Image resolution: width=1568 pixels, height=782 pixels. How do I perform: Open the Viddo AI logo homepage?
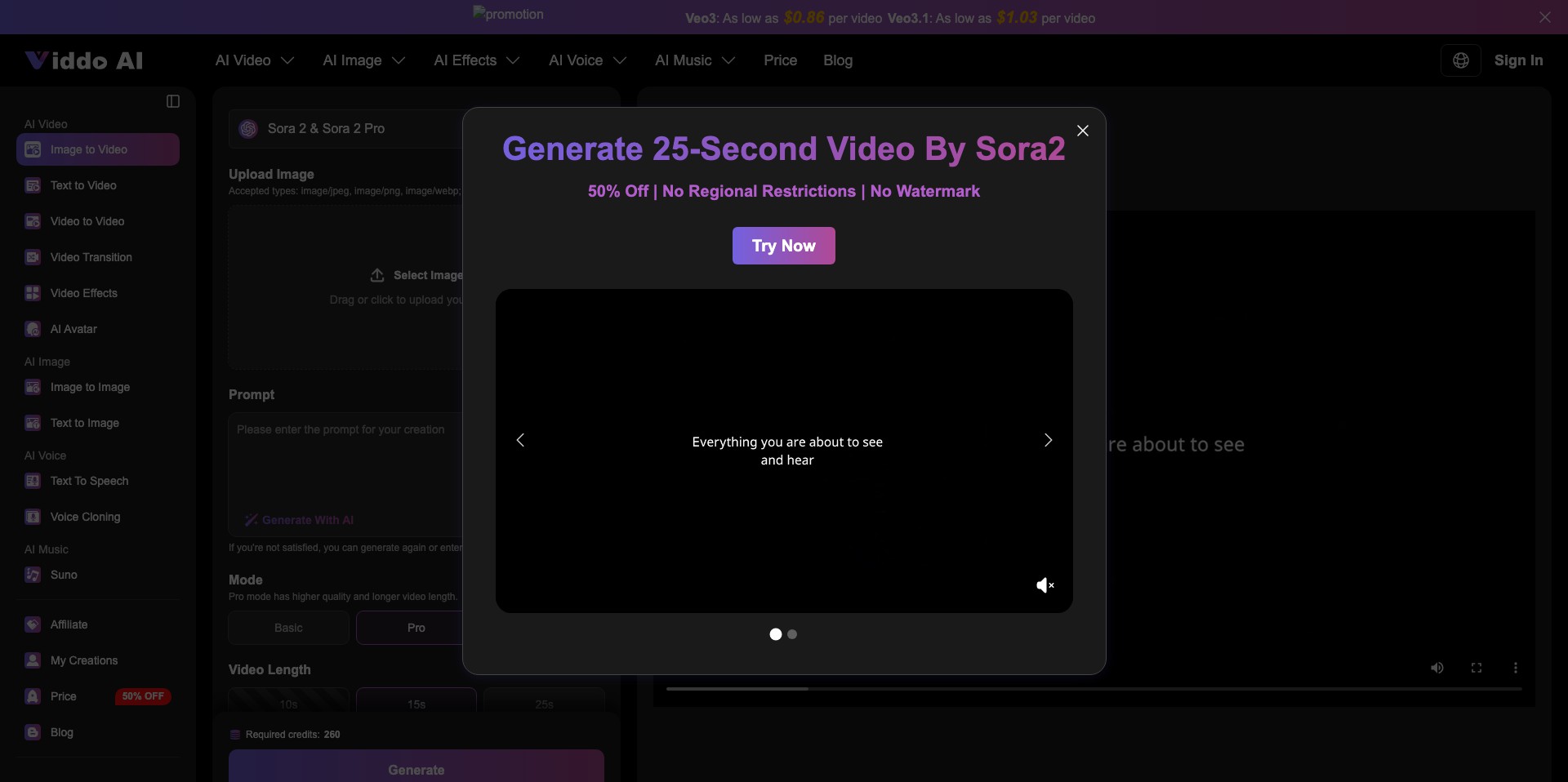point(84,60)
